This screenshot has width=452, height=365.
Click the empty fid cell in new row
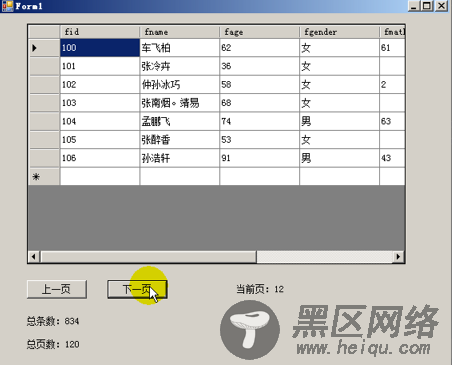(x=100, y=176)
